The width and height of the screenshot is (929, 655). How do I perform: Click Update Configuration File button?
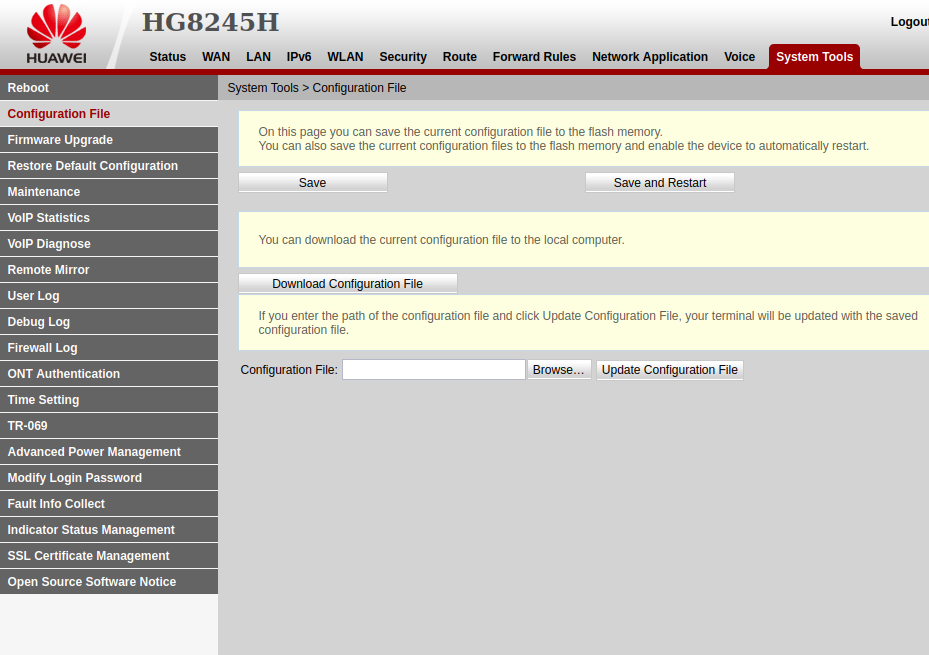[669, 370]
